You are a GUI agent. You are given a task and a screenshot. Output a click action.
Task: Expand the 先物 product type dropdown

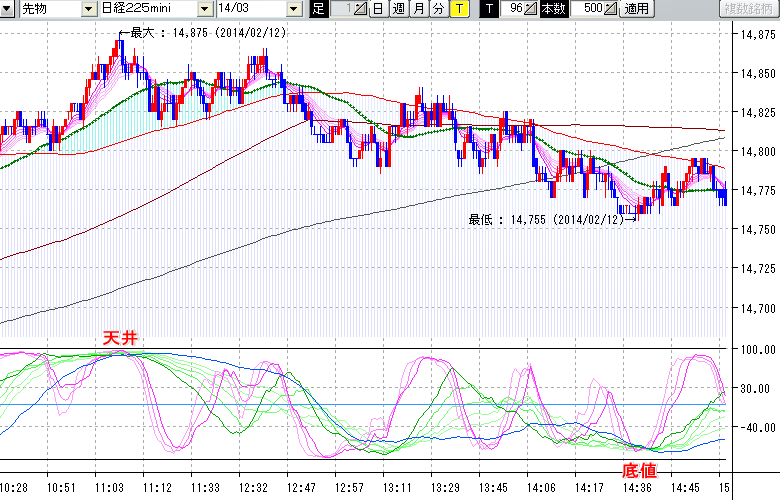[90, 9]
